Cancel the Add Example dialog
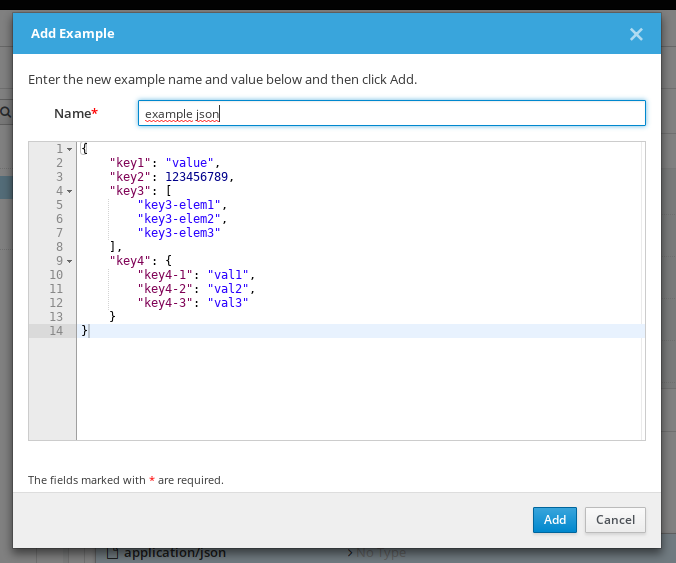 coord(615,520)
